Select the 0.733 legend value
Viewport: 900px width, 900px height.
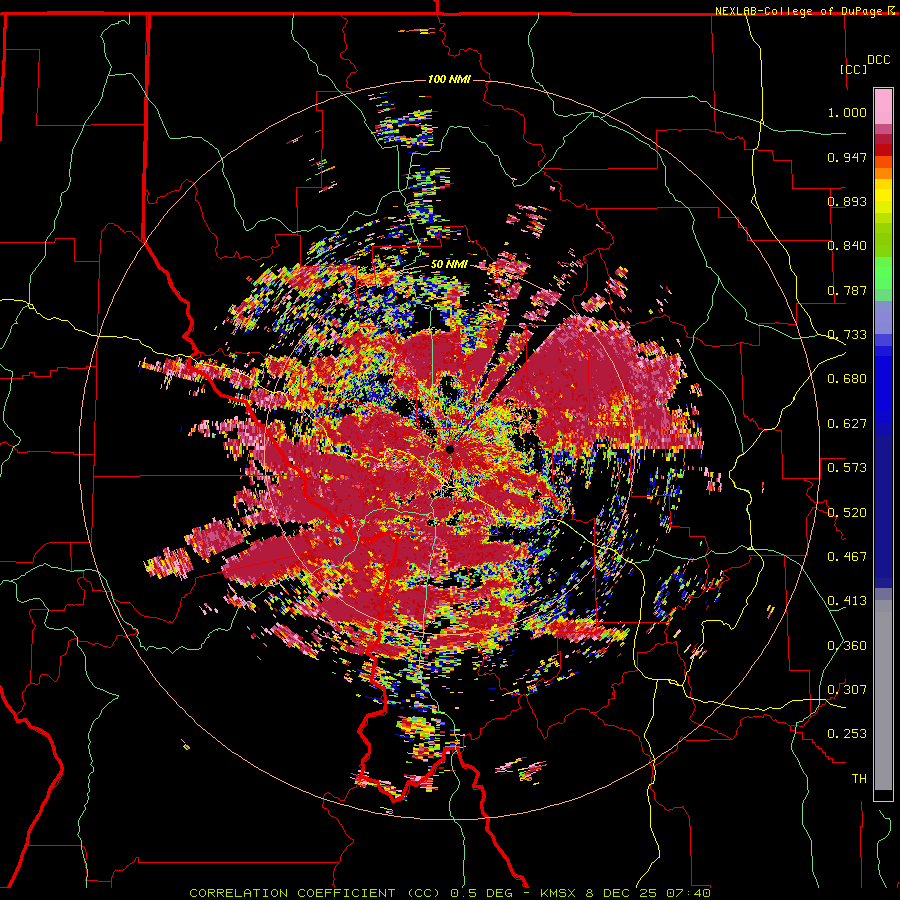coord(847,335)
